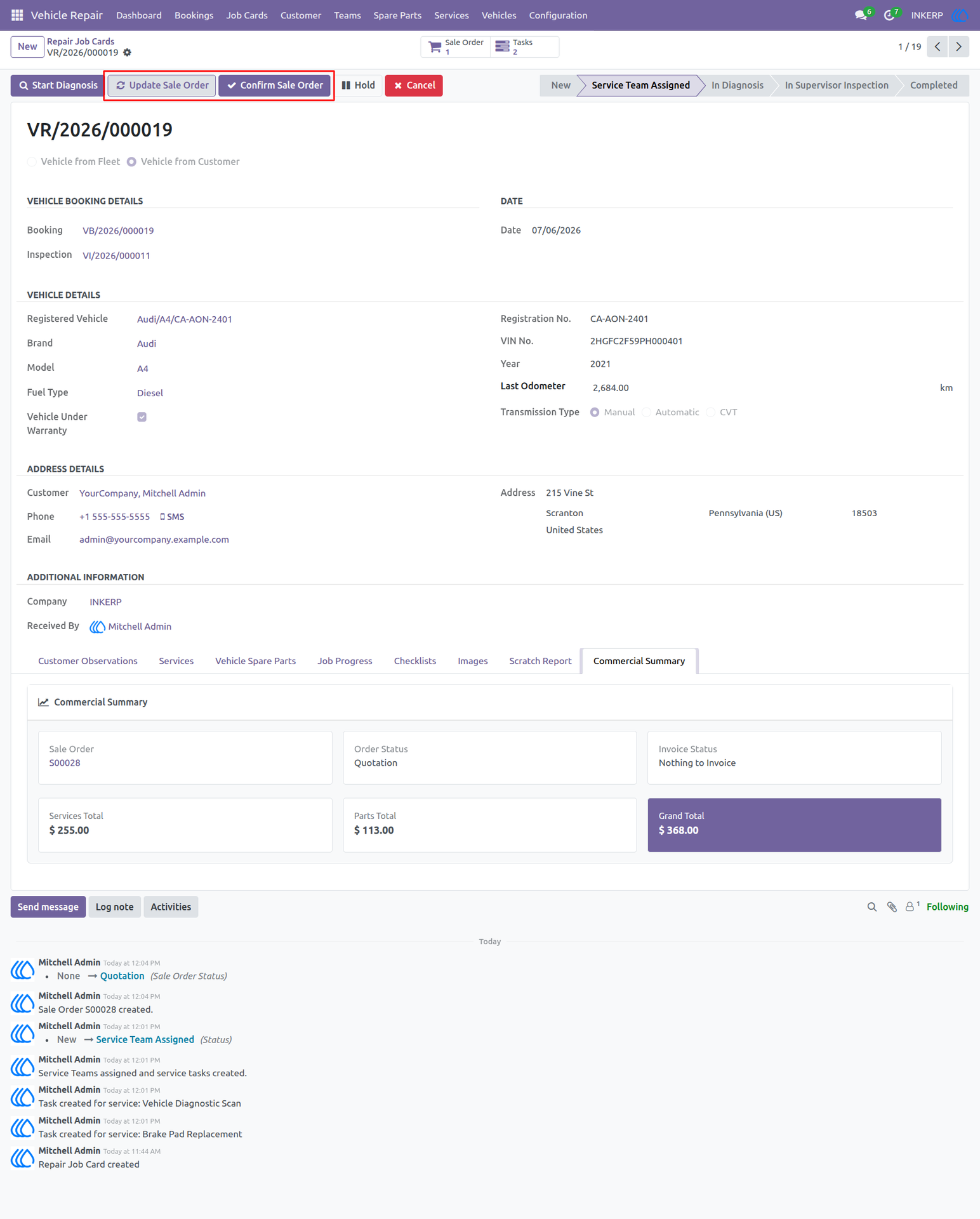This screenshot has width=980, height=1219.
Task: Click the chatter search magnifier icon
Action: point(872,907)
